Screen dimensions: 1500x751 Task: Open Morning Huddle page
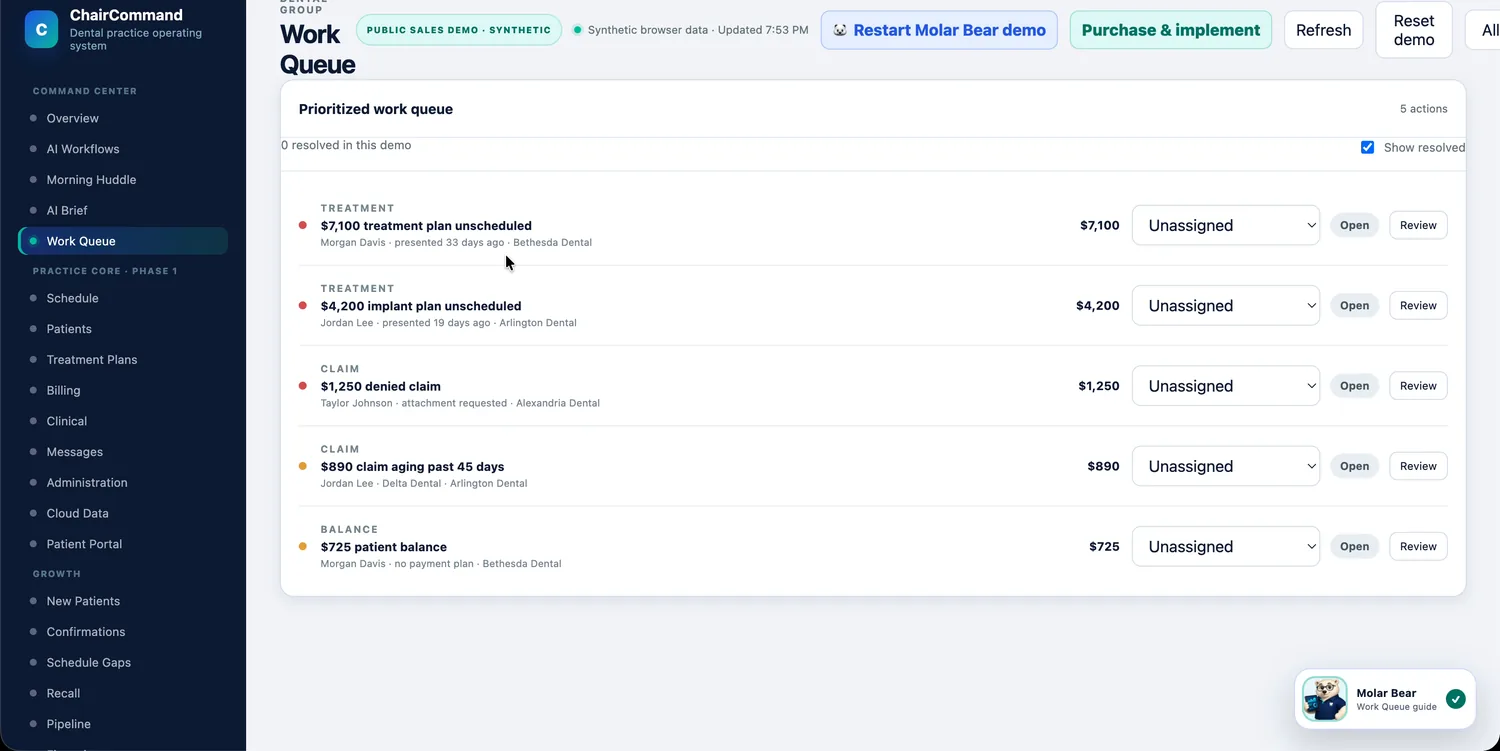click(123, 180)
